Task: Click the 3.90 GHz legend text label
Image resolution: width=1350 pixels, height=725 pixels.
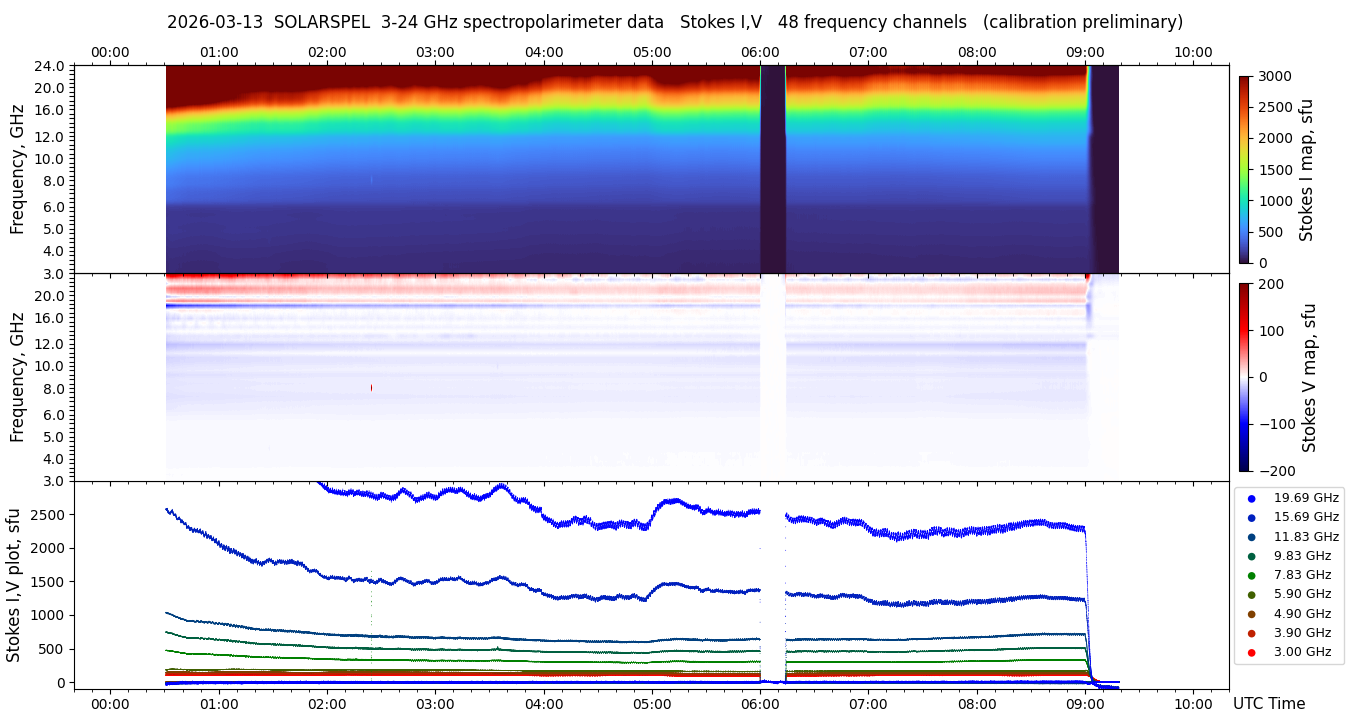Action: click(1302, 633)
